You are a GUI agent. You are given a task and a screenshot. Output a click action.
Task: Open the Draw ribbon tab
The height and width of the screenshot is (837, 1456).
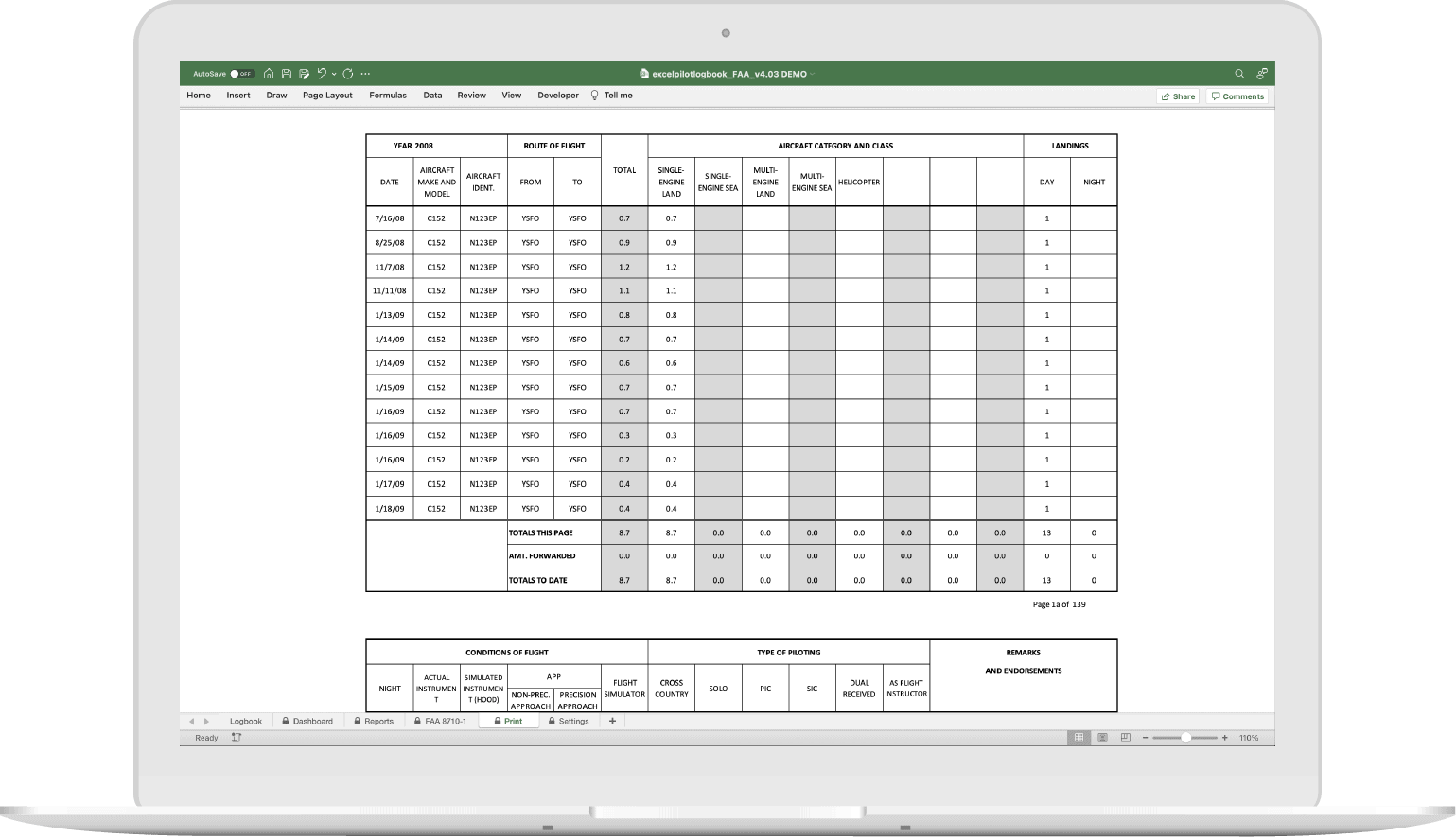(x=276, y=96)
